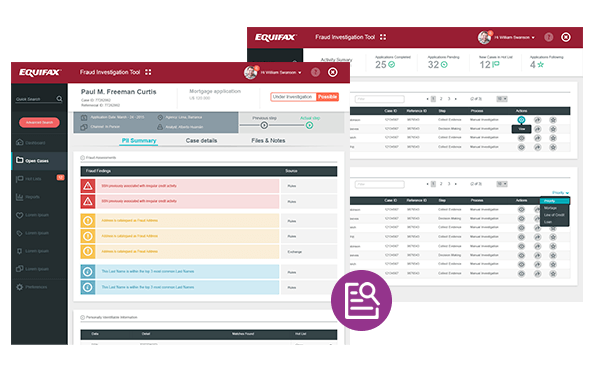Viewport: 595px width, 365px height.
Task: Click eye icon in lower table's first row
Action: click(x=521, y=209)
